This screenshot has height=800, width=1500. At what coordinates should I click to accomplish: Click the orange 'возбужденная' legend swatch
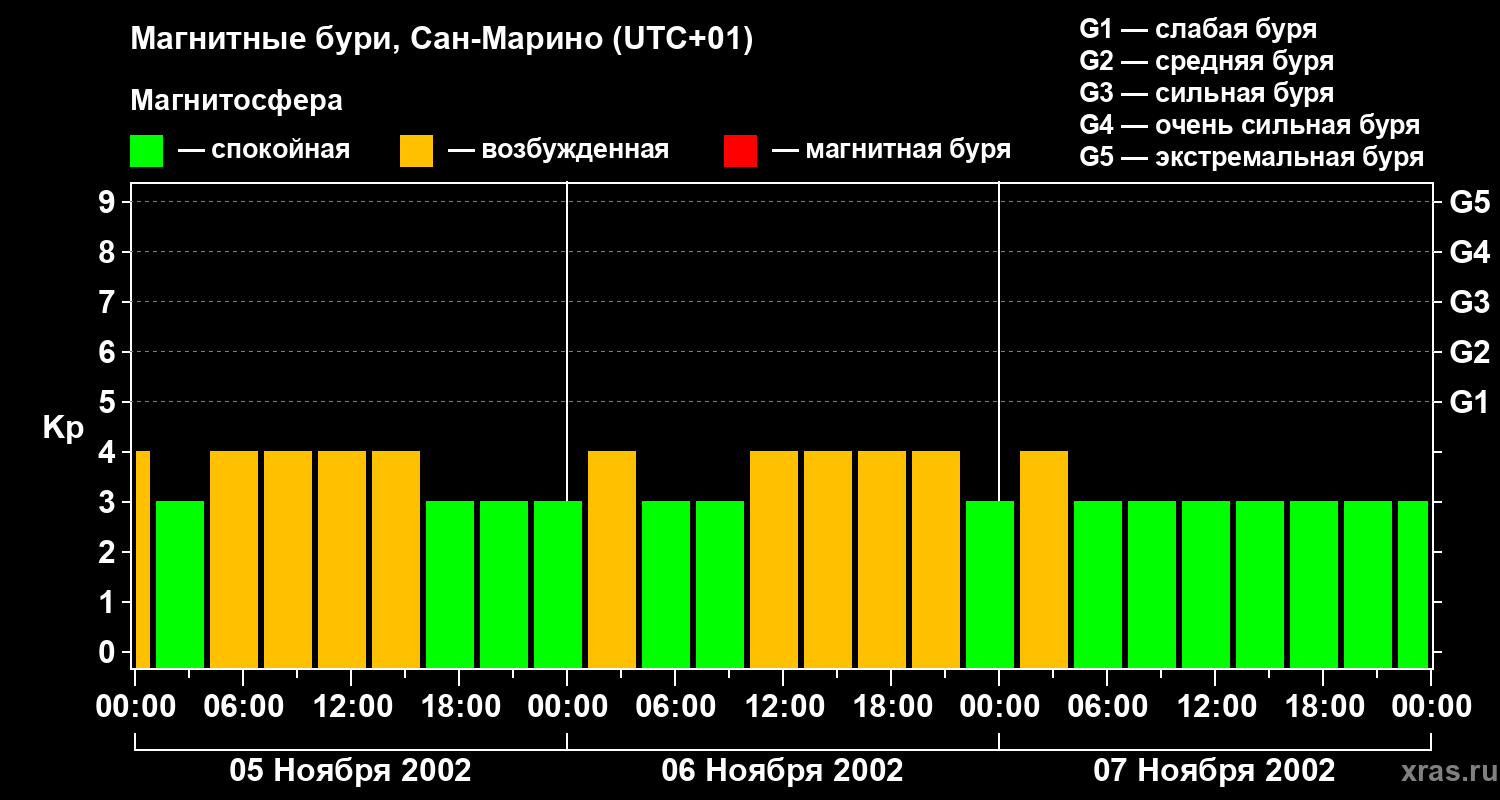coord(416,151)
